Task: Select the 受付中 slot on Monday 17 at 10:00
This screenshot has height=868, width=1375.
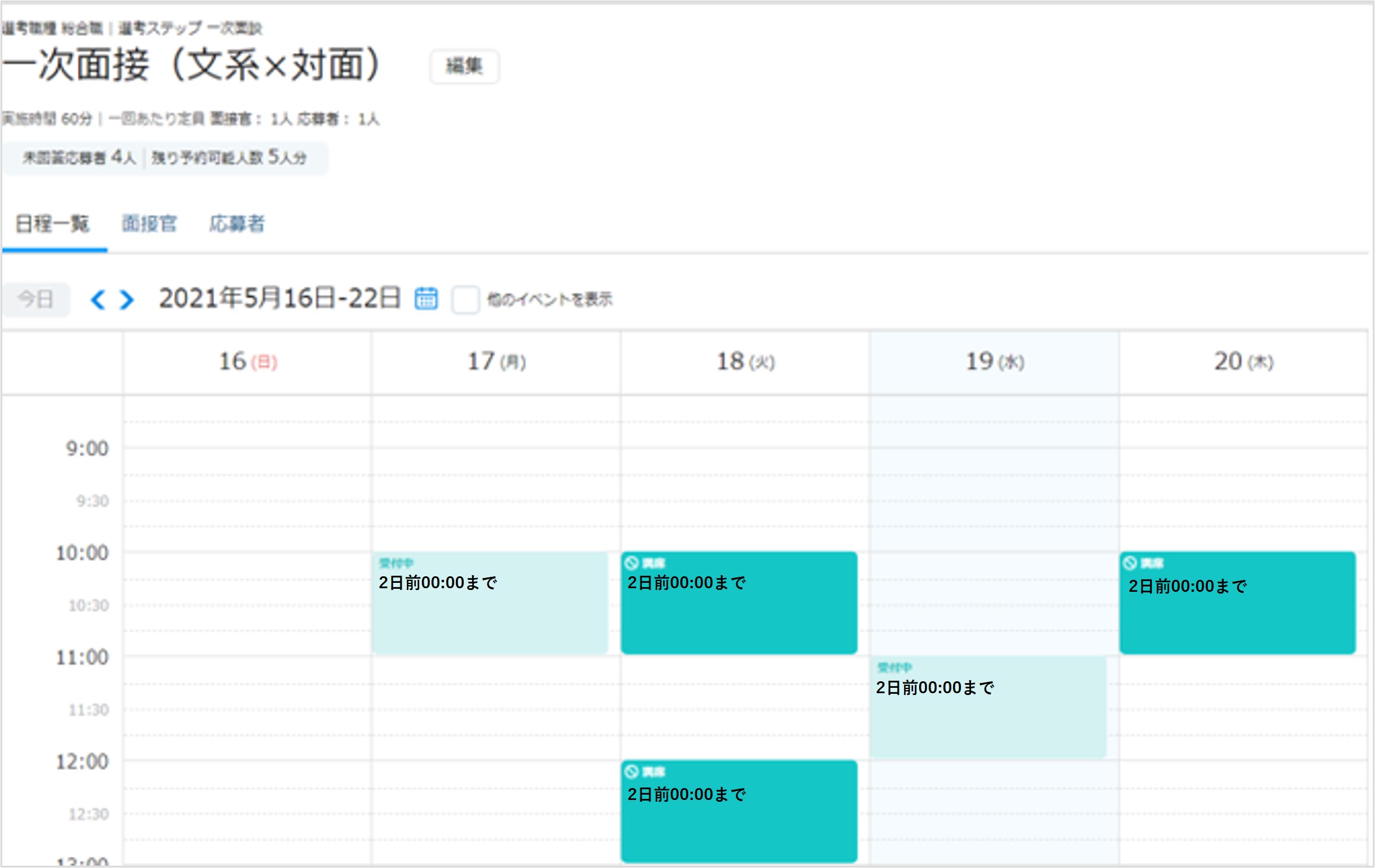Action: tap(489, 603)
